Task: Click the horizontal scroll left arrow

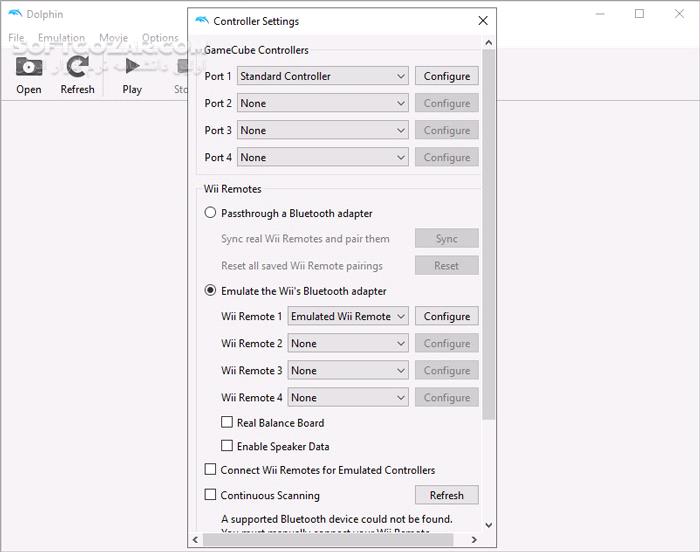Action: click(195, 539)
